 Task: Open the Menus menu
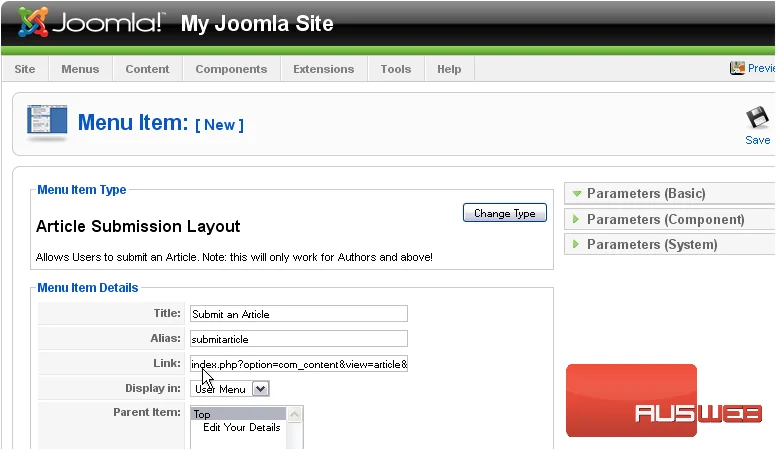[80, 69]
